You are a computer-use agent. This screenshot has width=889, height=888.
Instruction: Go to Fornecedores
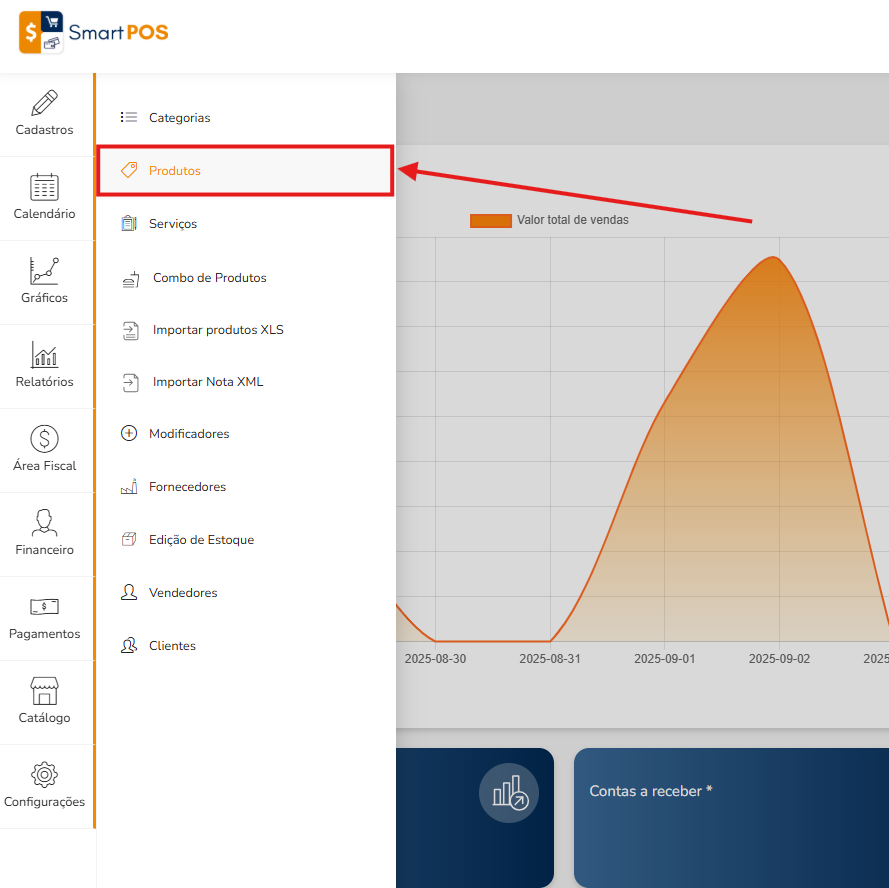click(x=246, y=487)
